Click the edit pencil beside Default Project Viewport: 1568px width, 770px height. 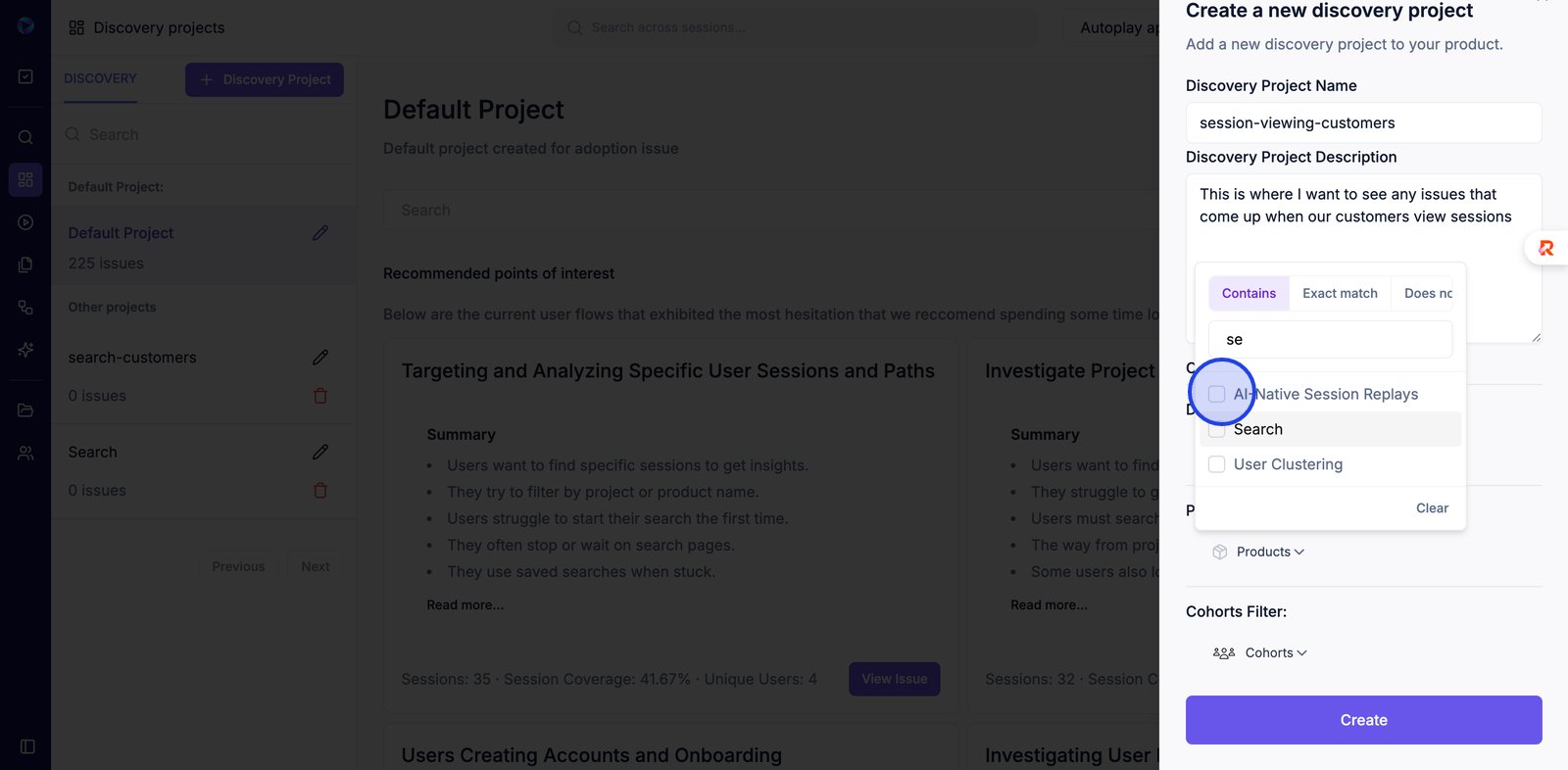(x=320, y=233)
